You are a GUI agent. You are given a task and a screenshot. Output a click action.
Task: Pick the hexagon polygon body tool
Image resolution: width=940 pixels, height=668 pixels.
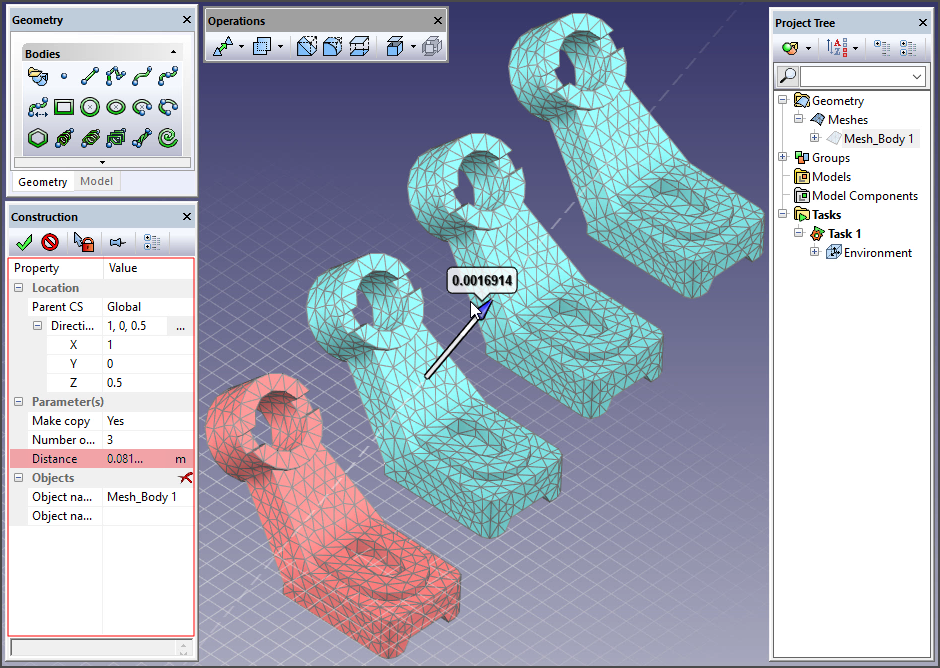(x=37, y=138)
